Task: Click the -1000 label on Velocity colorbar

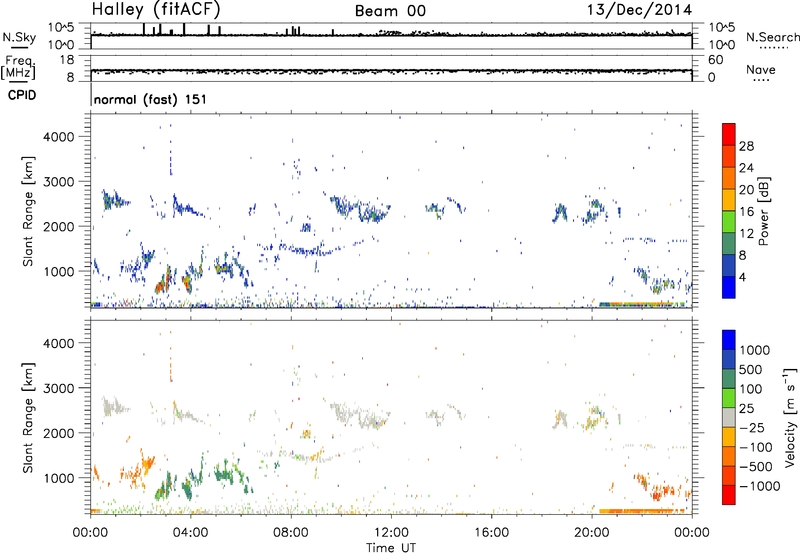Action: tap(760, 486)
